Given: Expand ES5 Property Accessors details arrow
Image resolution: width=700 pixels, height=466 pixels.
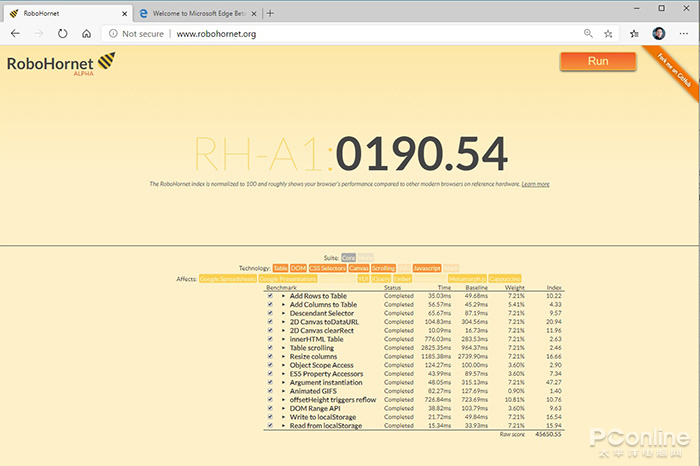Looking at the screenshot, I should [x=283, y=374].
